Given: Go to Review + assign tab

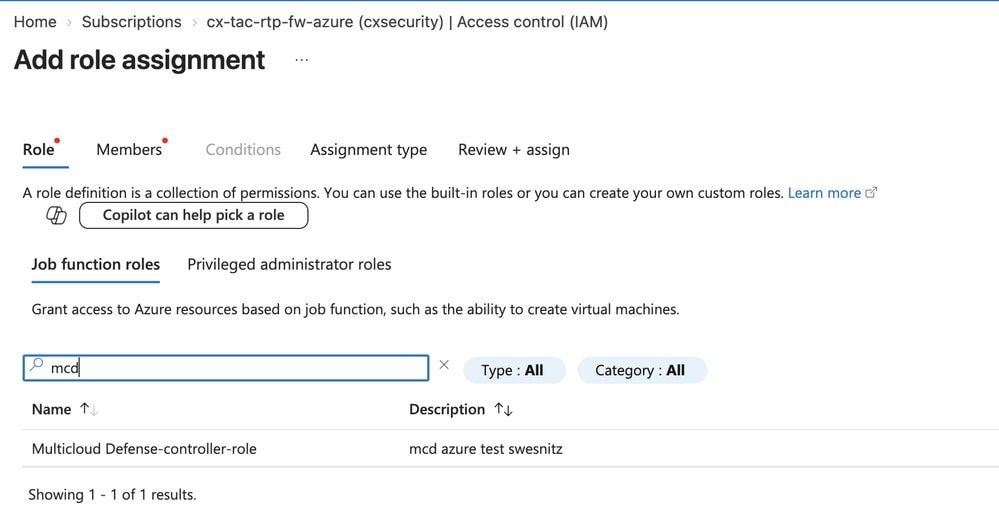Looking at the screenshot, I should (514, 150).
